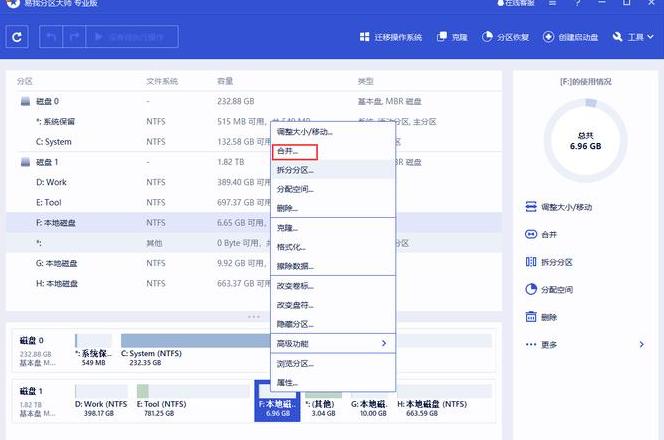This screenshot has height=440, width=664.
Task: Open 分区恢复 in the toolbar
Action: click(505, 37)
